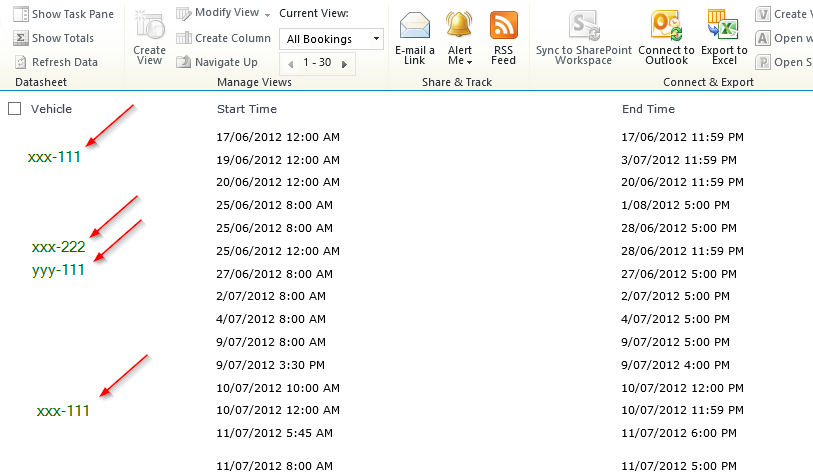Screen dimensions: 813x476
Task: Click the E-mail a Link envelope icon
Action: click(415, 26)
